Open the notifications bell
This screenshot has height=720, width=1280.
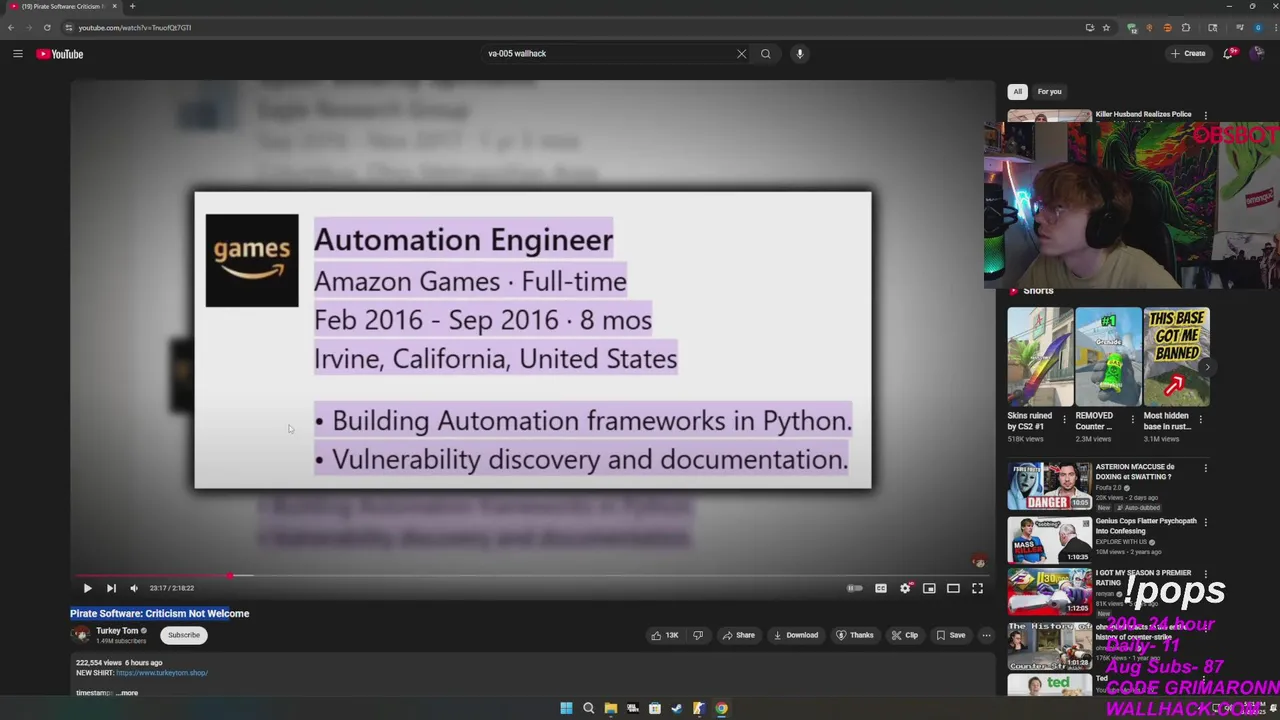click(1229, 54)
